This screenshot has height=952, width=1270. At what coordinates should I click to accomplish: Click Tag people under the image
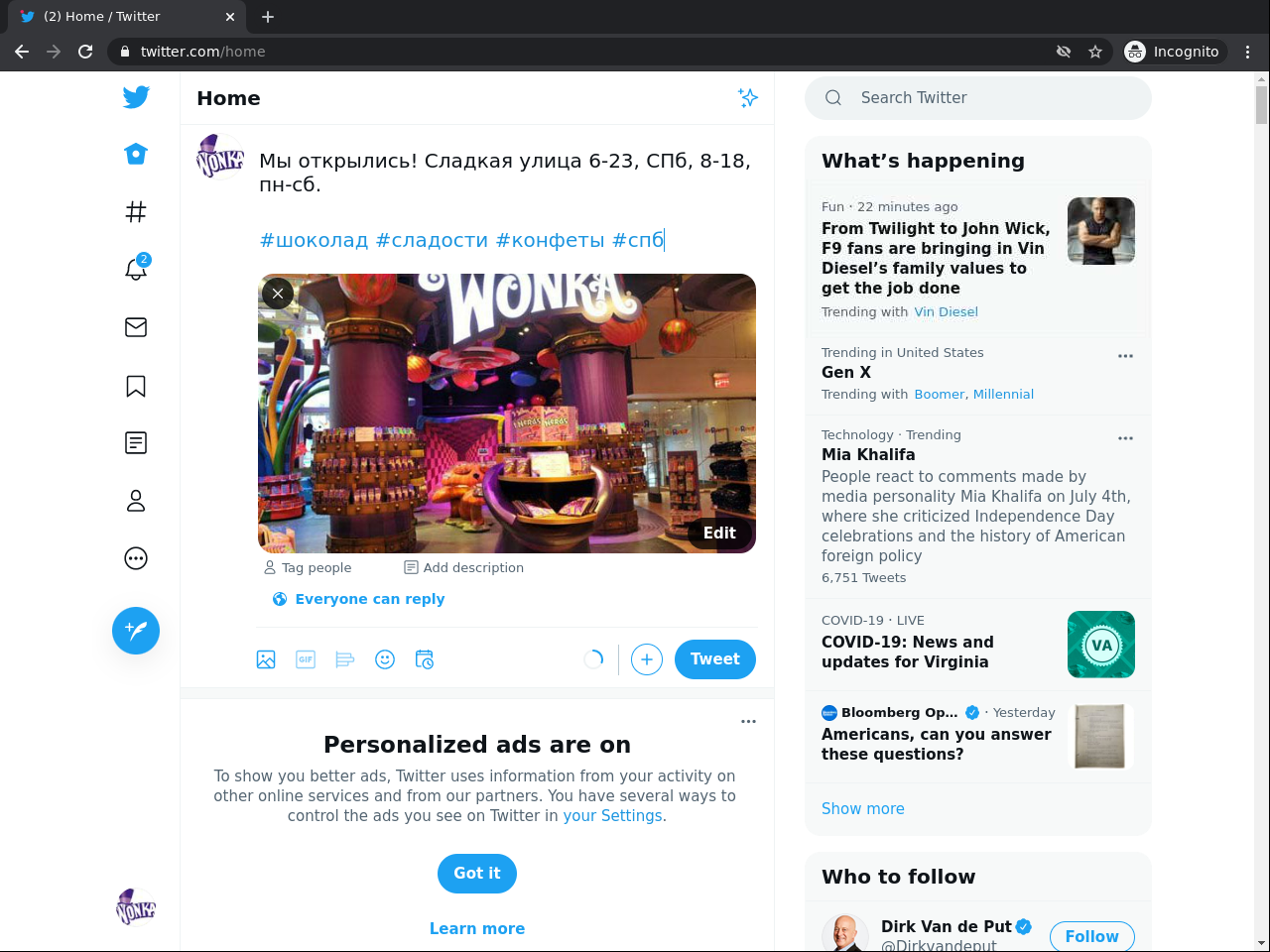[x=308, y=567]
